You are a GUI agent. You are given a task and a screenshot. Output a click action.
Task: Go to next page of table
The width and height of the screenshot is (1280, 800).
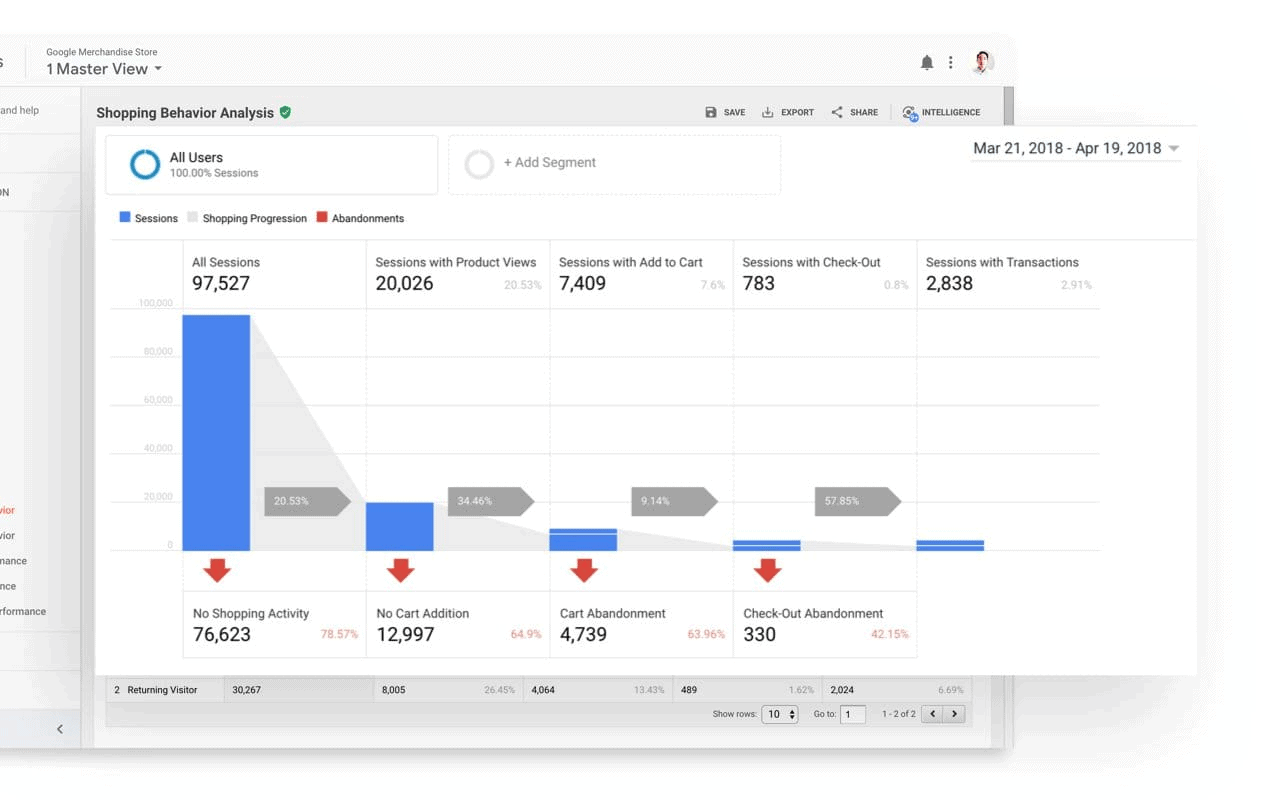point(956,714)
